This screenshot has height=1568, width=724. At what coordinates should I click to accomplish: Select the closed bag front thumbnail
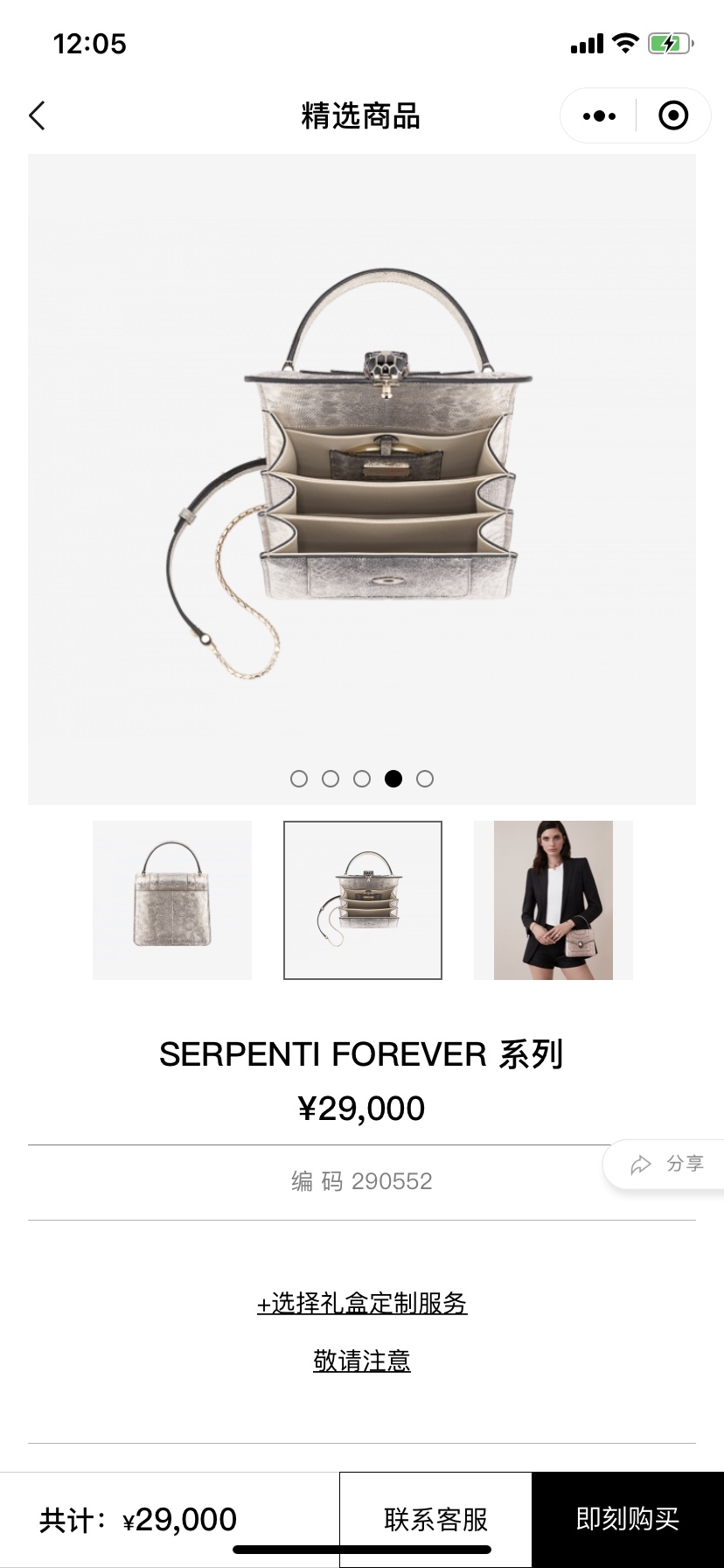point(172,900)
